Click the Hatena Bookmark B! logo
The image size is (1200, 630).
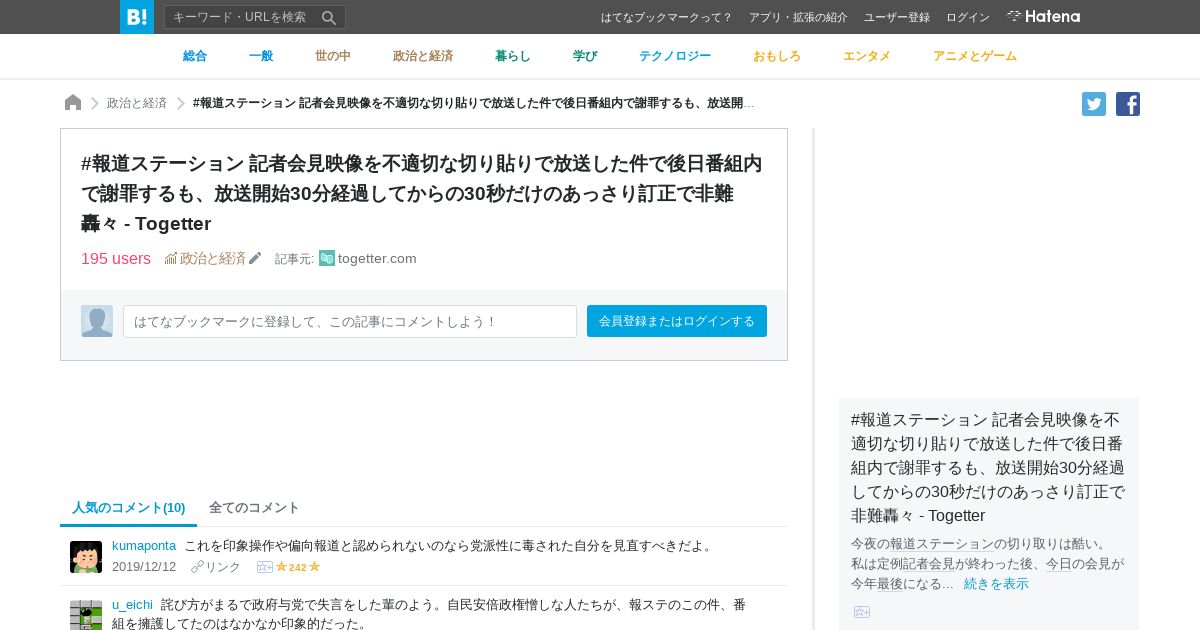pos(137,17)
